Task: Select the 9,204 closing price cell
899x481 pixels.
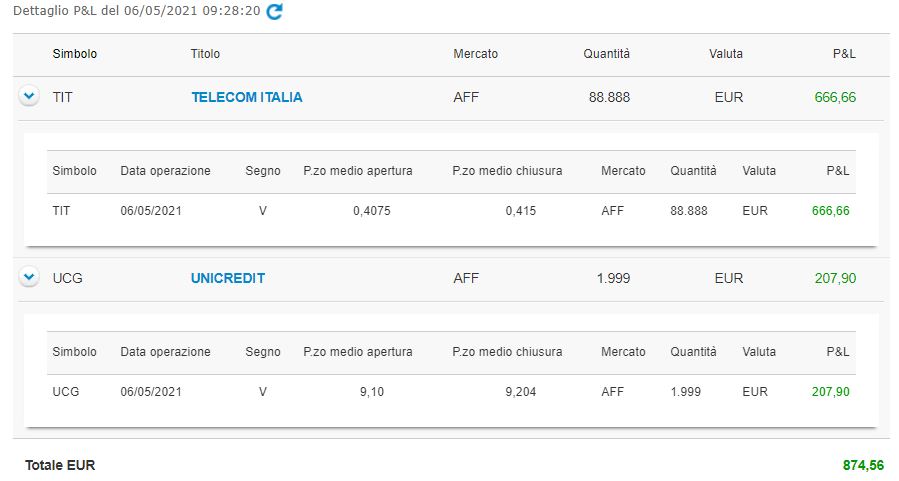Action: pos(521,392)
